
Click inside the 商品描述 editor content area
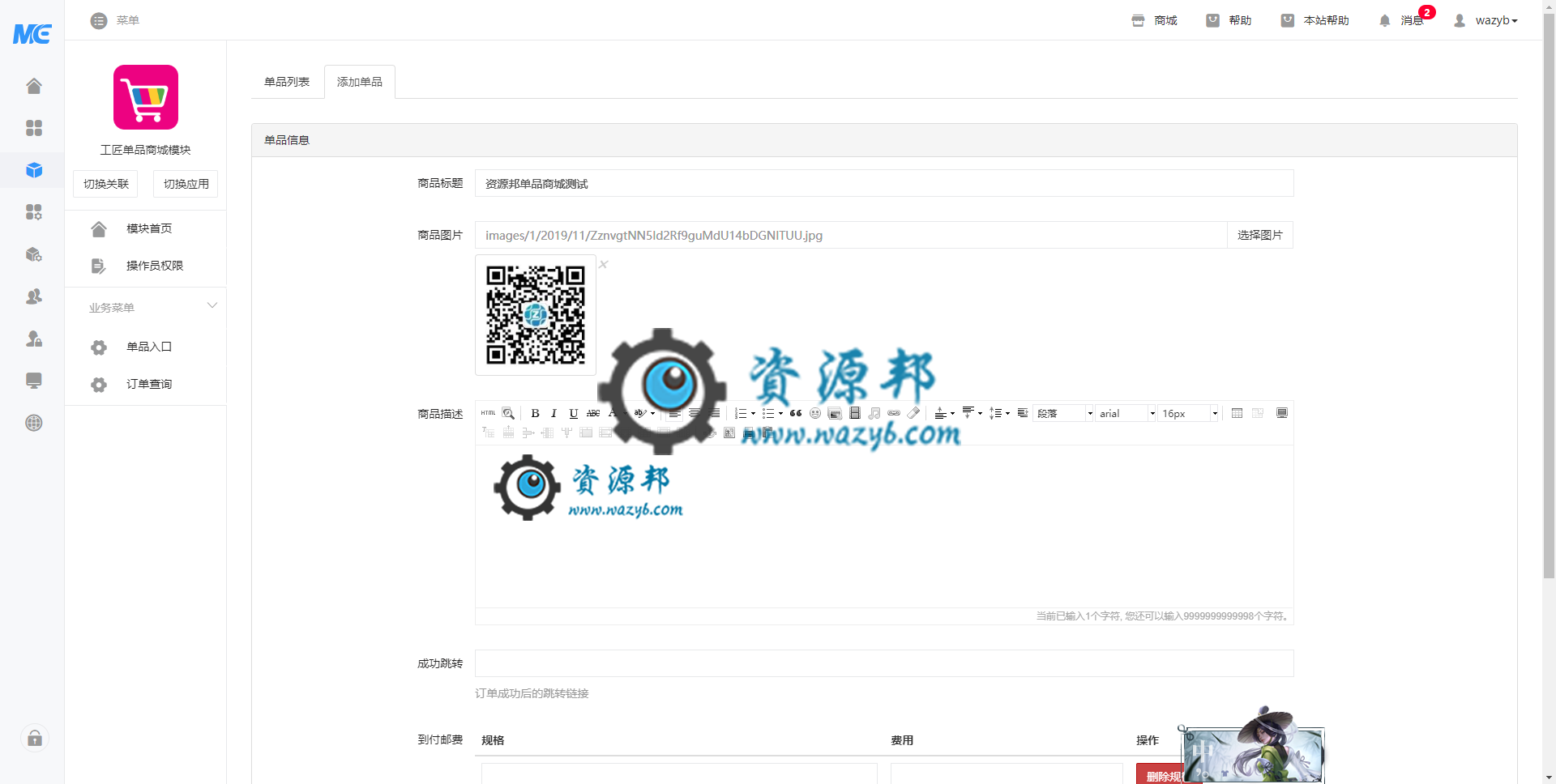click(x=884, y=526)
